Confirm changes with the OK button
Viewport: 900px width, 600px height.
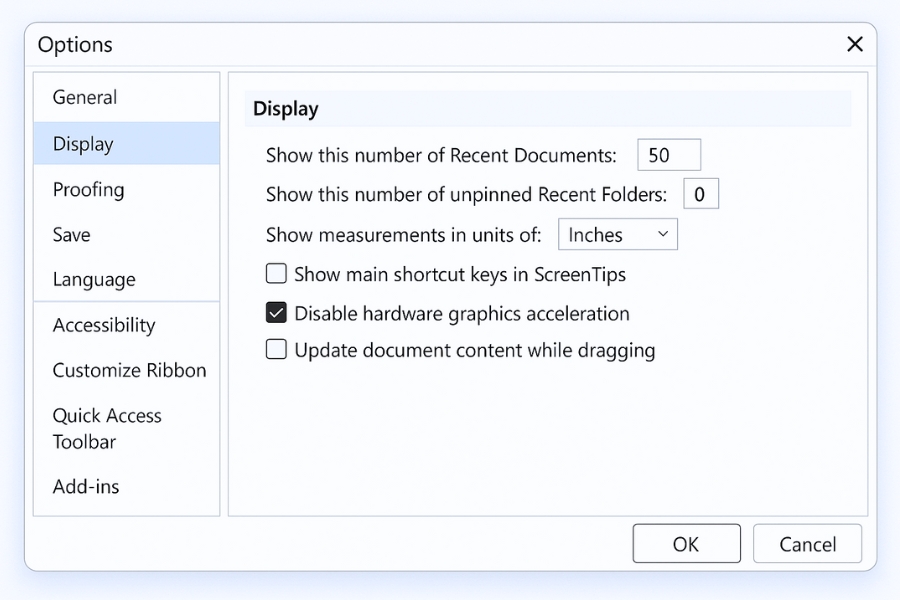pyautogui.click(x=686, y=544)
